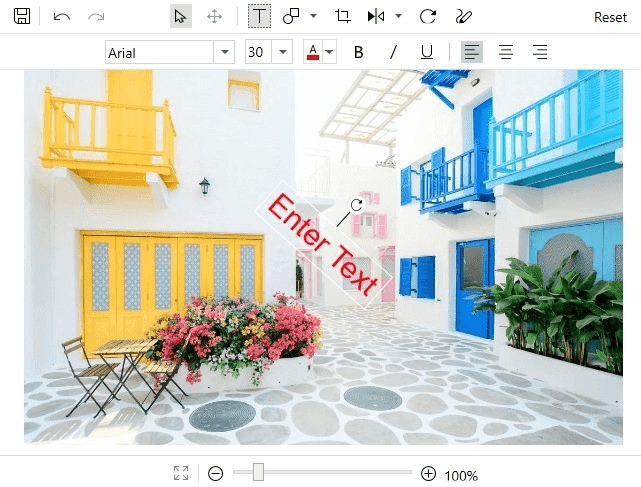Apply the red font color
The height and width of the screenshot is (487, 641).
pyautogui.click(x=313, y=52)
